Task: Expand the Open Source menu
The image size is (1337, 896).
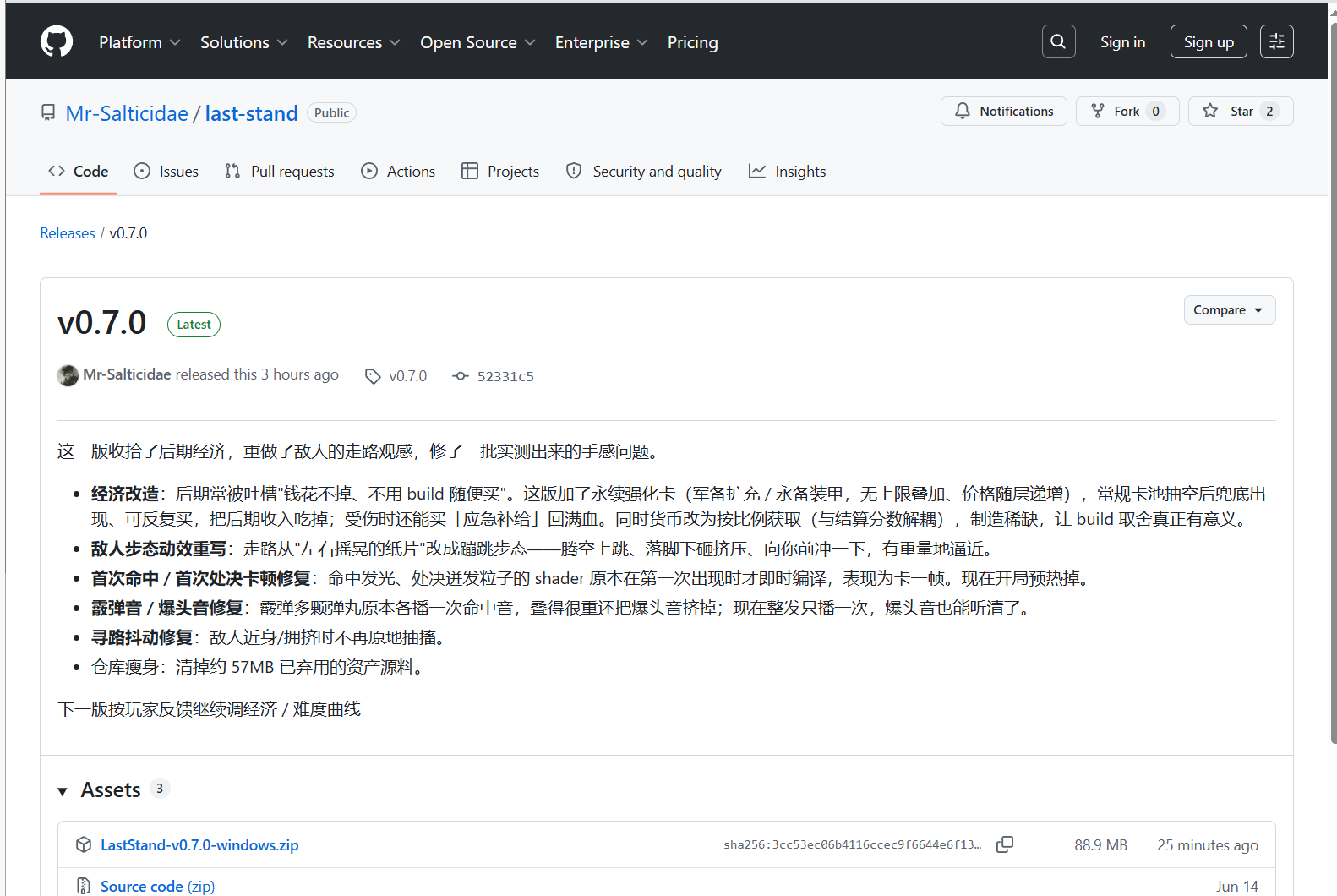Action: 477,42
